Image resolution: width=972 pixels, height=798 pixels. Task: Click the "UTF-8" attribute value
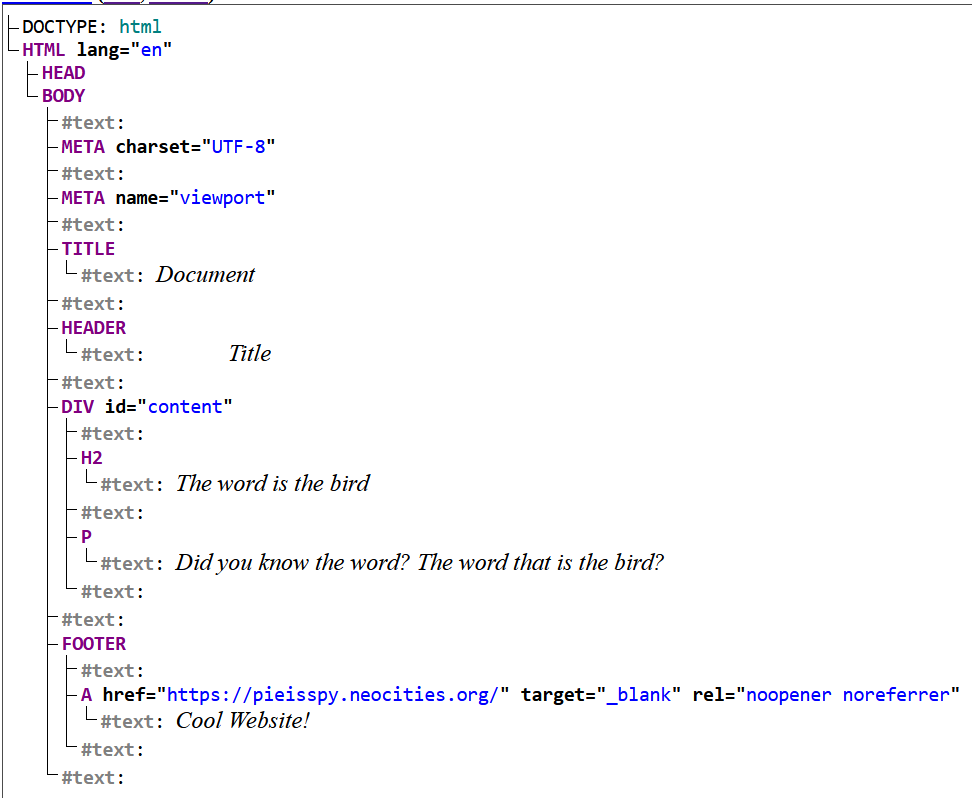point(238,147)
